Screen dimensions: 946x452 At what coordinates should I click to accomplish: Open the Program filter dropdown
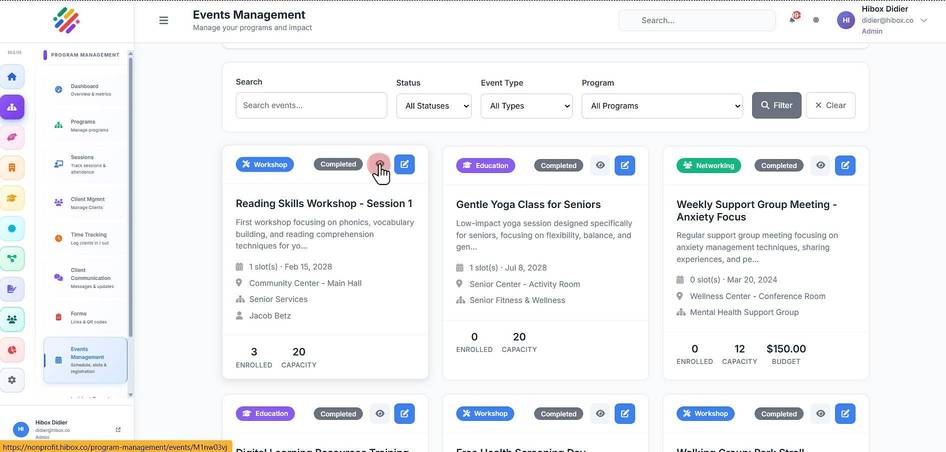coord(662,106)
